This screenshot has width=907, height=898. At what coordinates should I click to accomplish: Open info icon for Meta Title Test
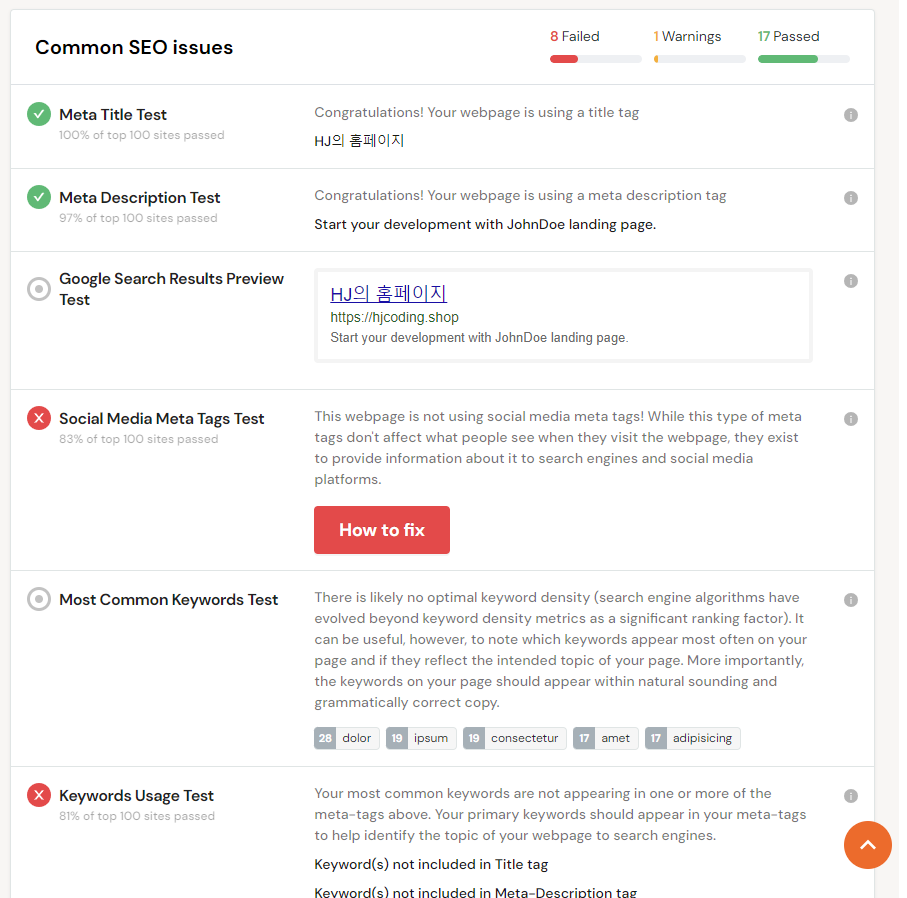tap(850, 115)
